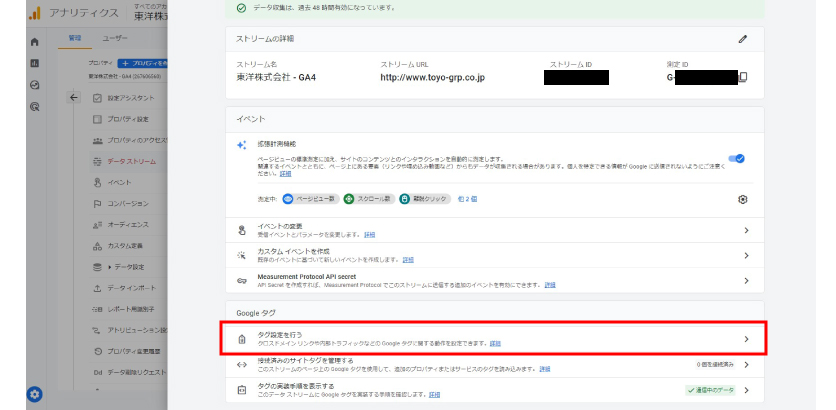This screenshot has height=410, width=836.
Task: Open オーディエンス in admin menu
Action: pos(128,225)
